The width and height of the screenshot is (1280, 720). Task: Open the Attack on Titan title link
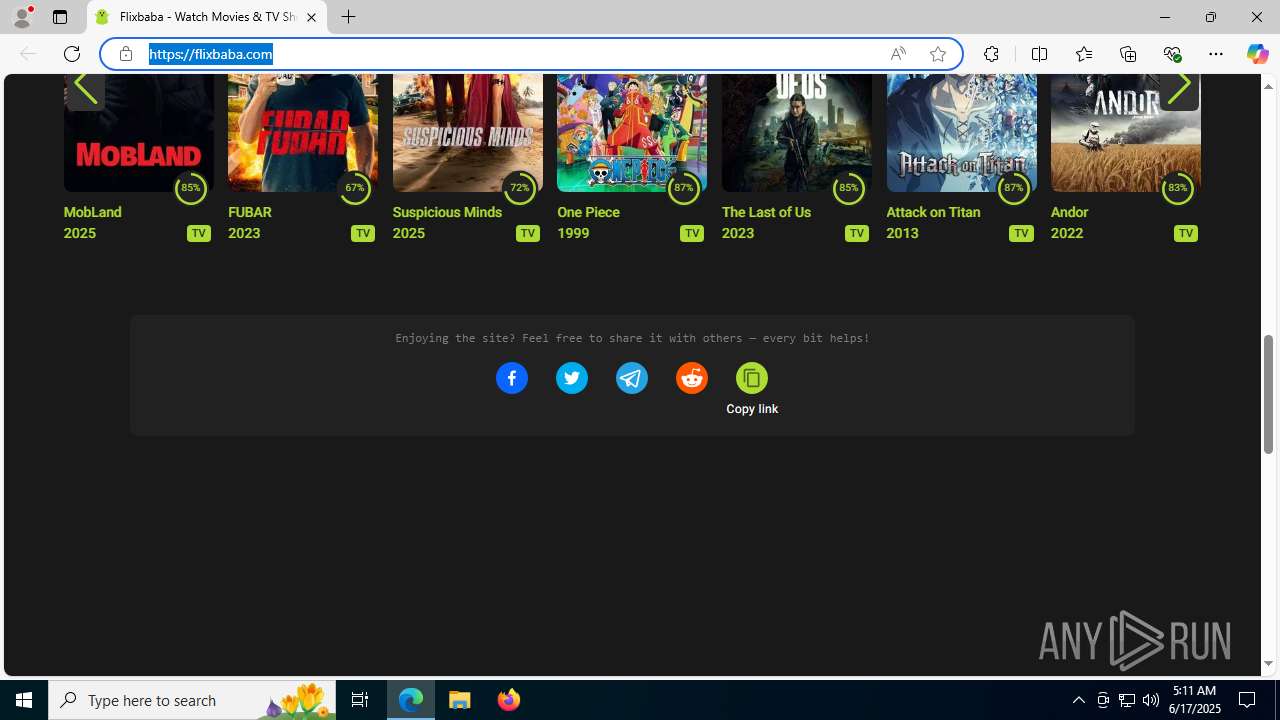coord(933,212)
